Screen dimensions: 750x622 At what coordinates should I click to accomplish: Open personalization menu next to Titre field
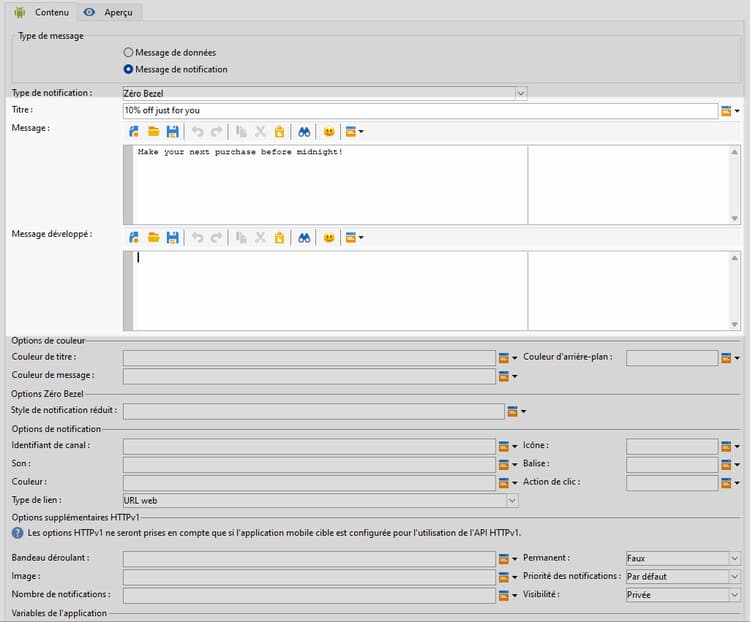point(730,111)
